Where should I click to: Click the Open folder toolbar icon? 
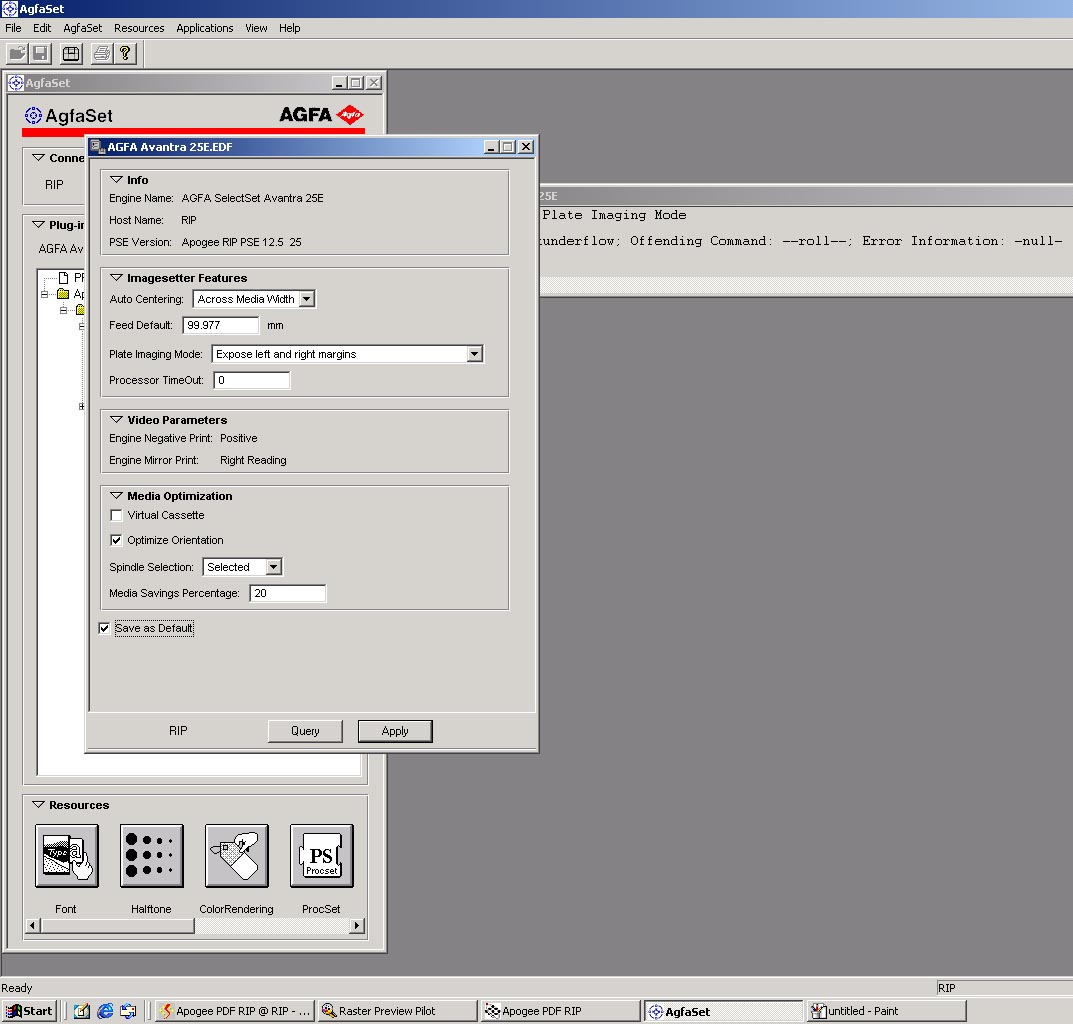18,53
